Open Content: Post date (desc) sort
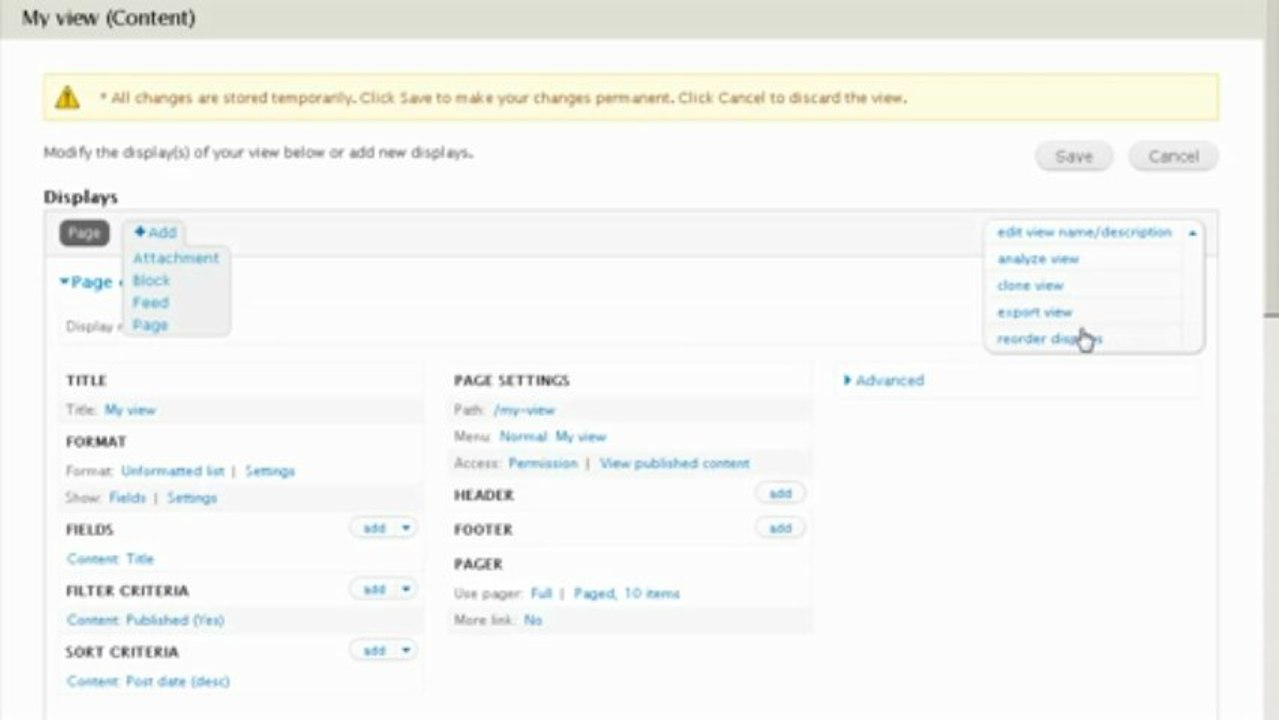Screen dimensions: 1279x720 (148, 682)
